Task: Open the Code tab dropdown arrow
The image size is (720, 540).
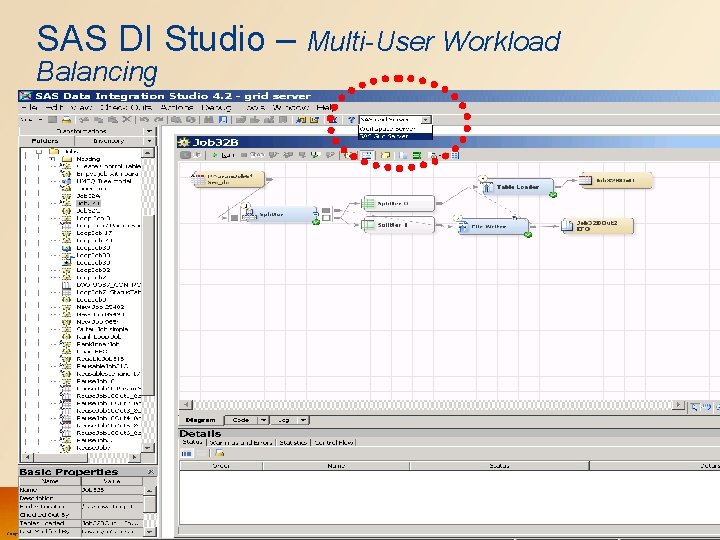Action: point(263,420)
